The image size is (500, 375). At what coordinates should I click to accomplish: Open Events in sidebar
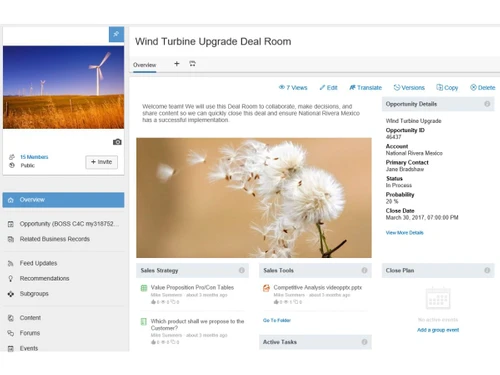coord(63,348)
